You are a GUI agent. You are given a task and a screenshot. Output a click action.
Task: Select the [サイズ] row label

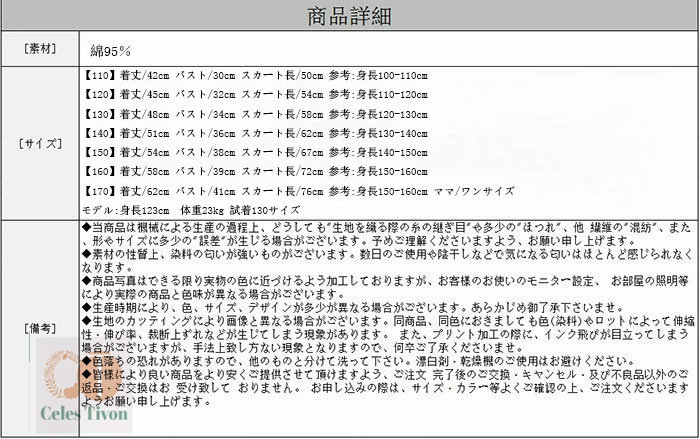click(x=38, y=142)
